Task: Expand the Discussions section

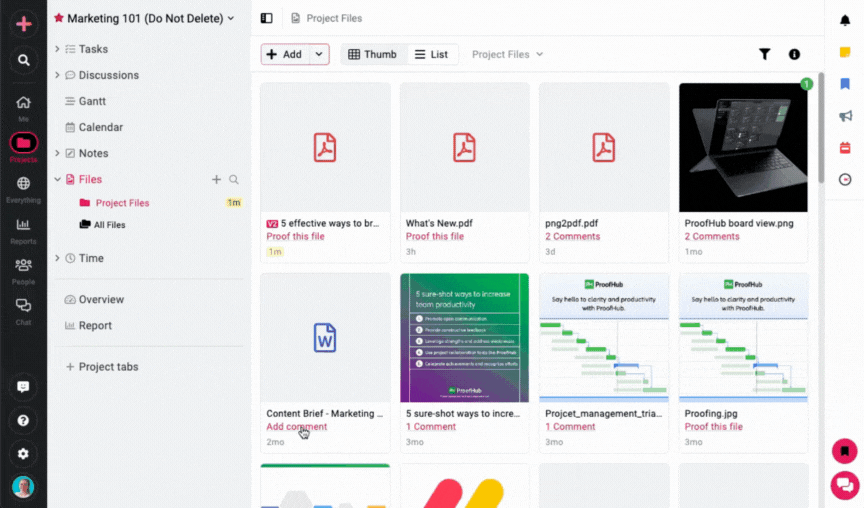Action: [57, 75]
